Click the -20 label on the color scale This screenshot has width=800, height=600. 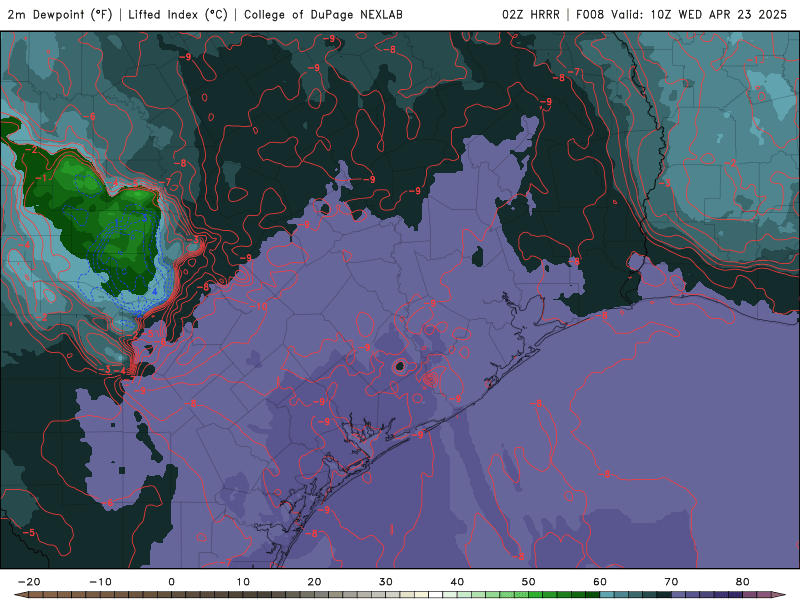[x=29, y=582]
